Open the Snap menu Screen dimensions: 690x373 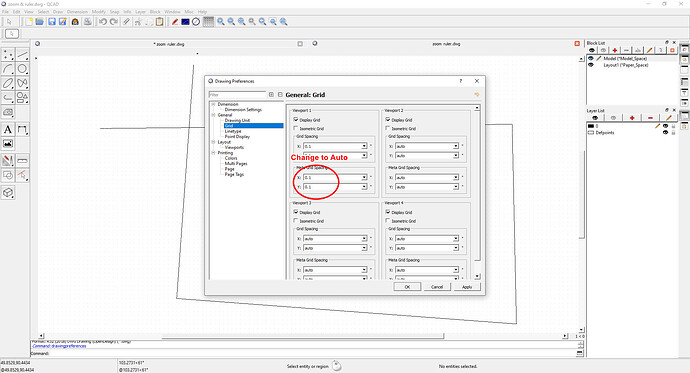tap(114, 12)
